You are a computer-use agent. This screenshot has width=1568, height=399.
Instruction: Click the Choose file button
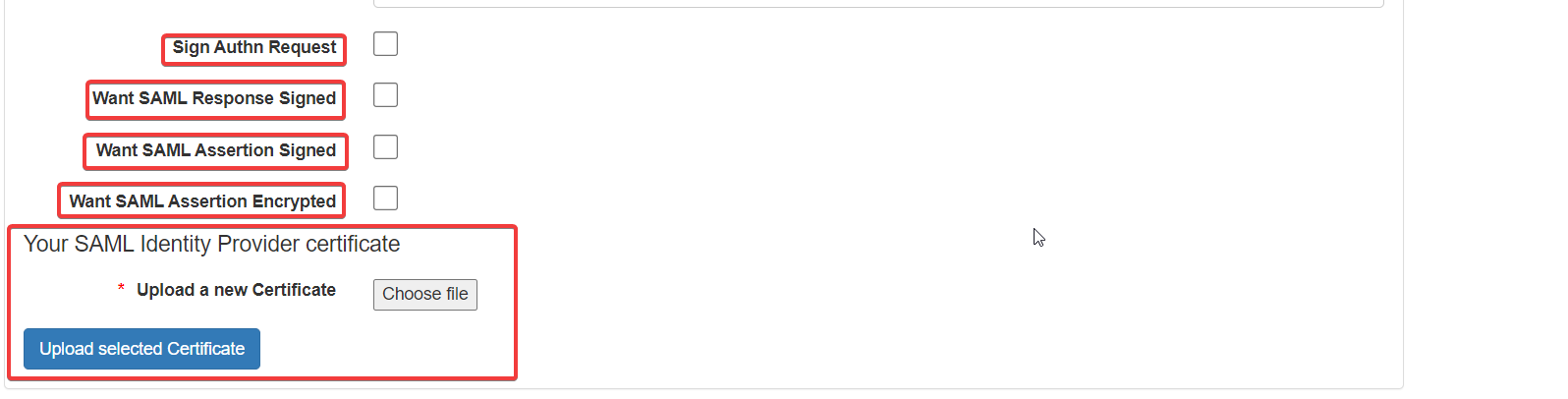click(425, 295)
